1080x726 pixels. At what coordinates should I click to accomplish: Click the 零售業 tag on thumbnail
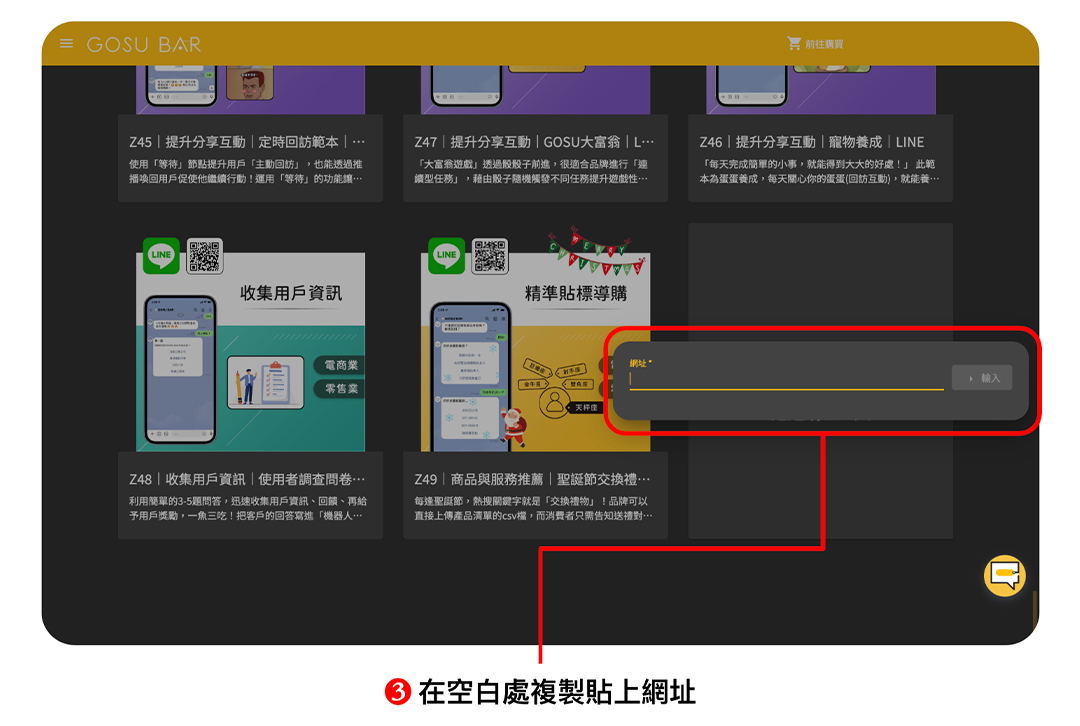[340, 388]
